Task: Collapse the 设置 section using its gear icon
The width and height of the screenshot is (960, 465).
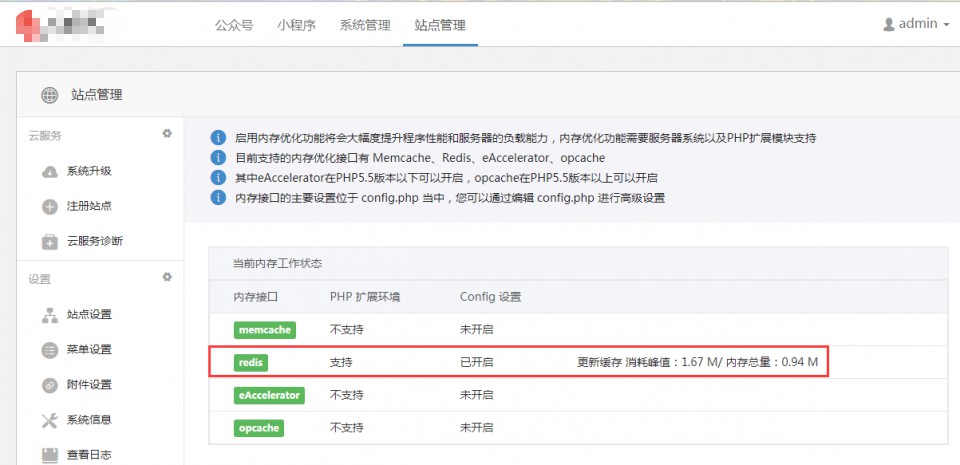Action: pyautogui.click(x=167, y=278)
